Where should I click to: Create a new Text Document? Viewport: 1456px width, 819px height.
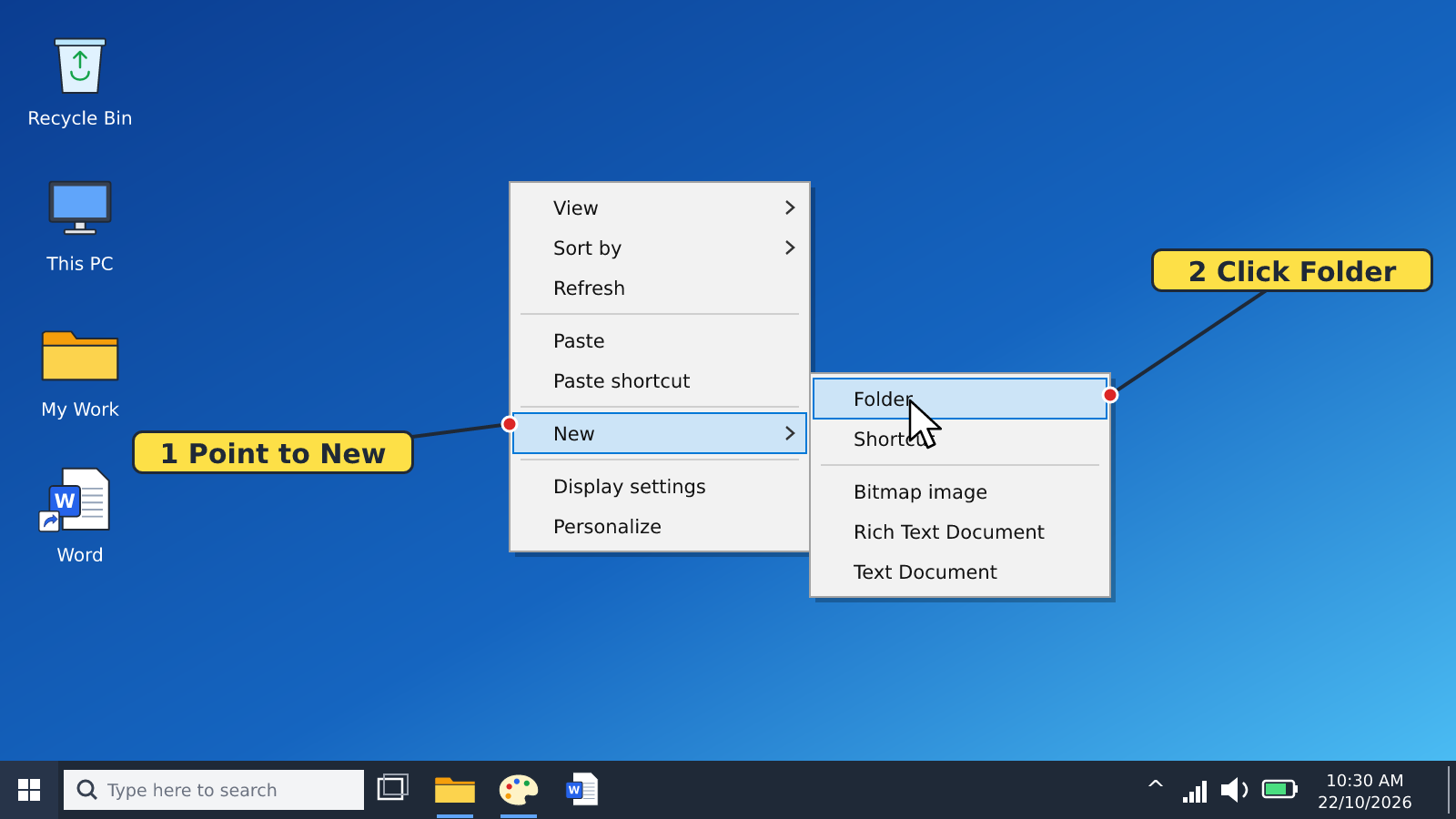[x=960, y=571]
